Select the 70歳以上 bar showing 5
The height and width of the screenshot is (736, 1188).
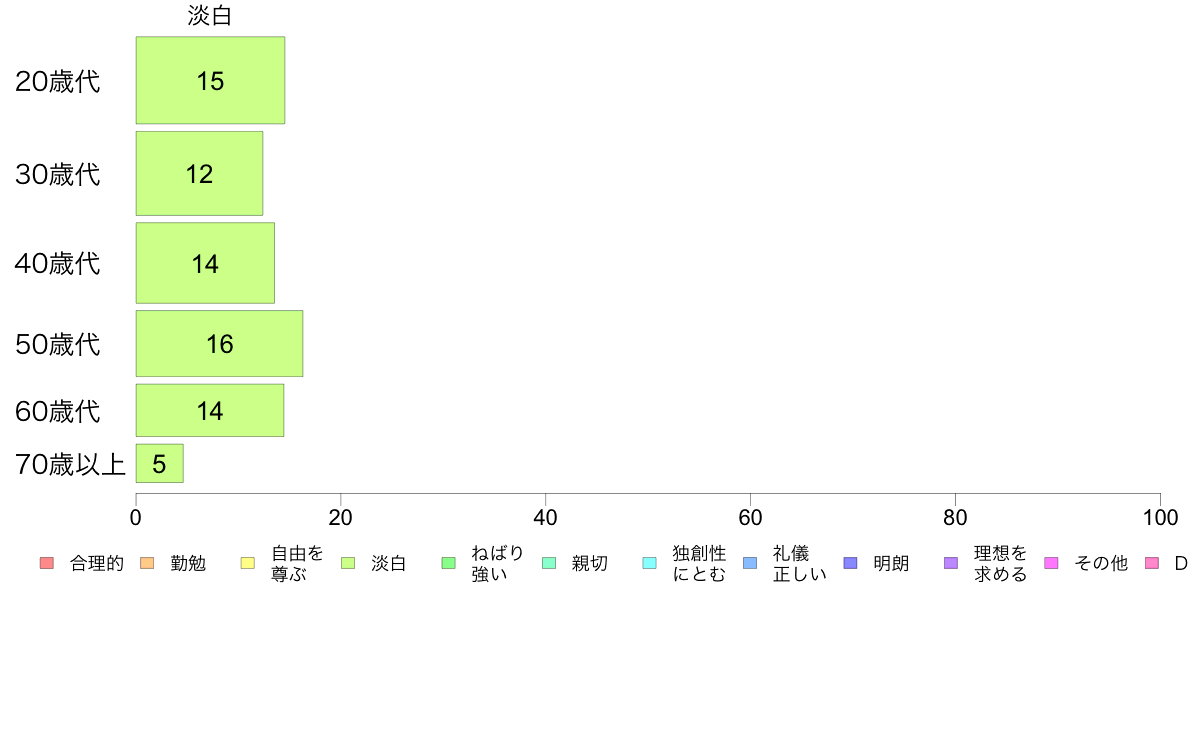point(160,463)
